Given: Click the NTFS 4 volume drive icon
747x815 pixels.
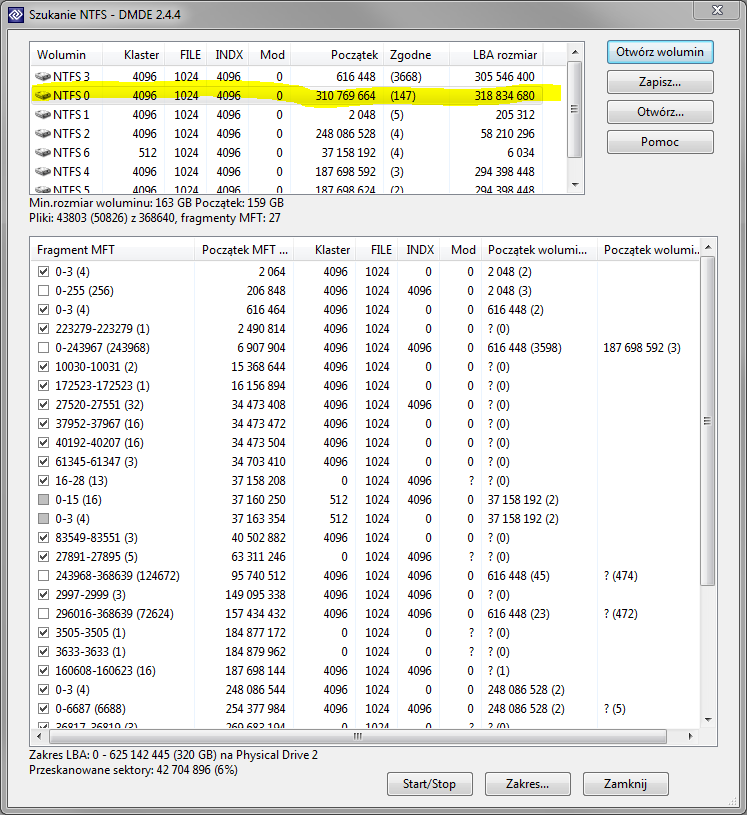Looking at the screenshot, I should 43,172.
